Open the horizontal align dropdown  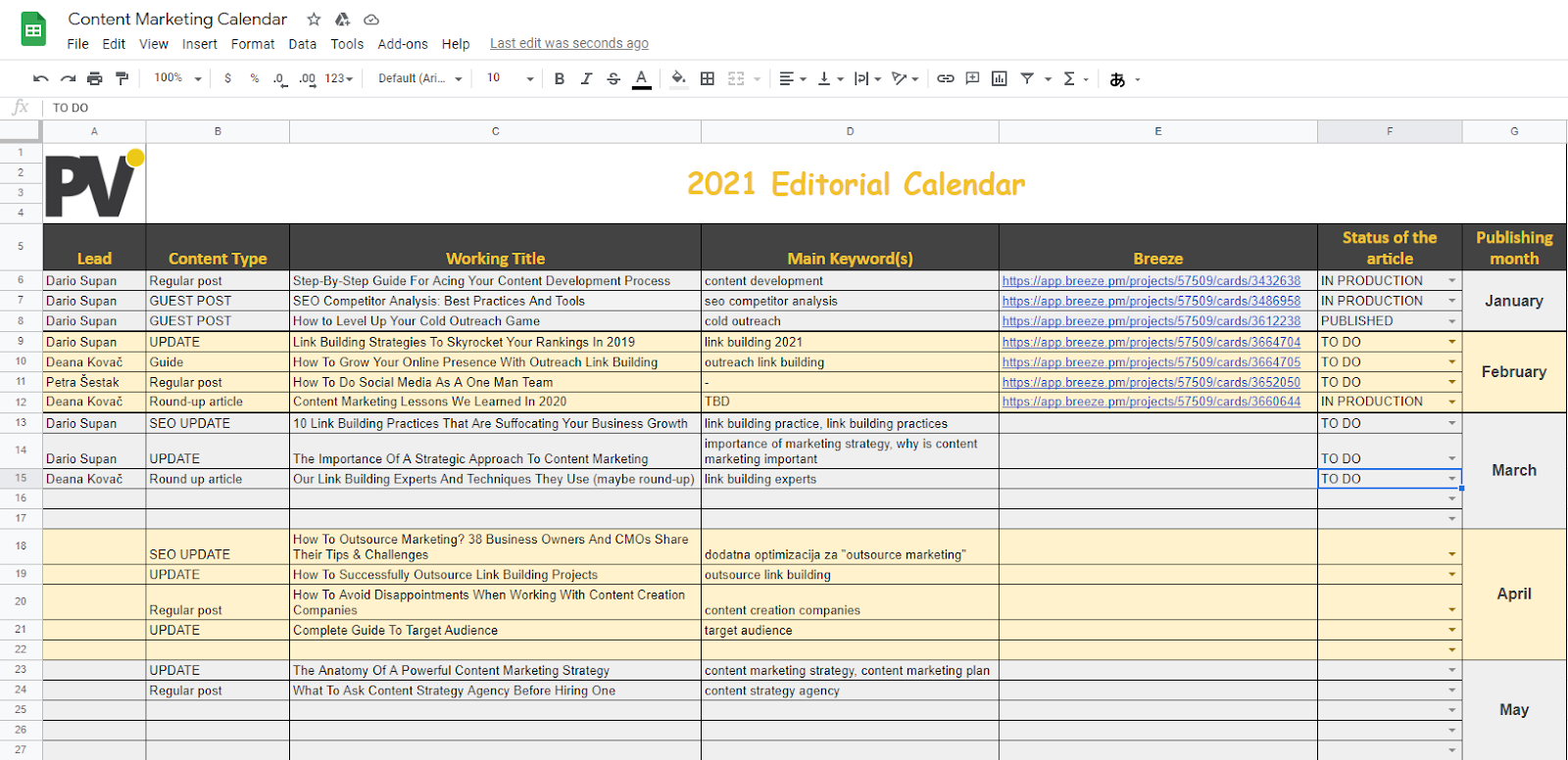point(792,78)
